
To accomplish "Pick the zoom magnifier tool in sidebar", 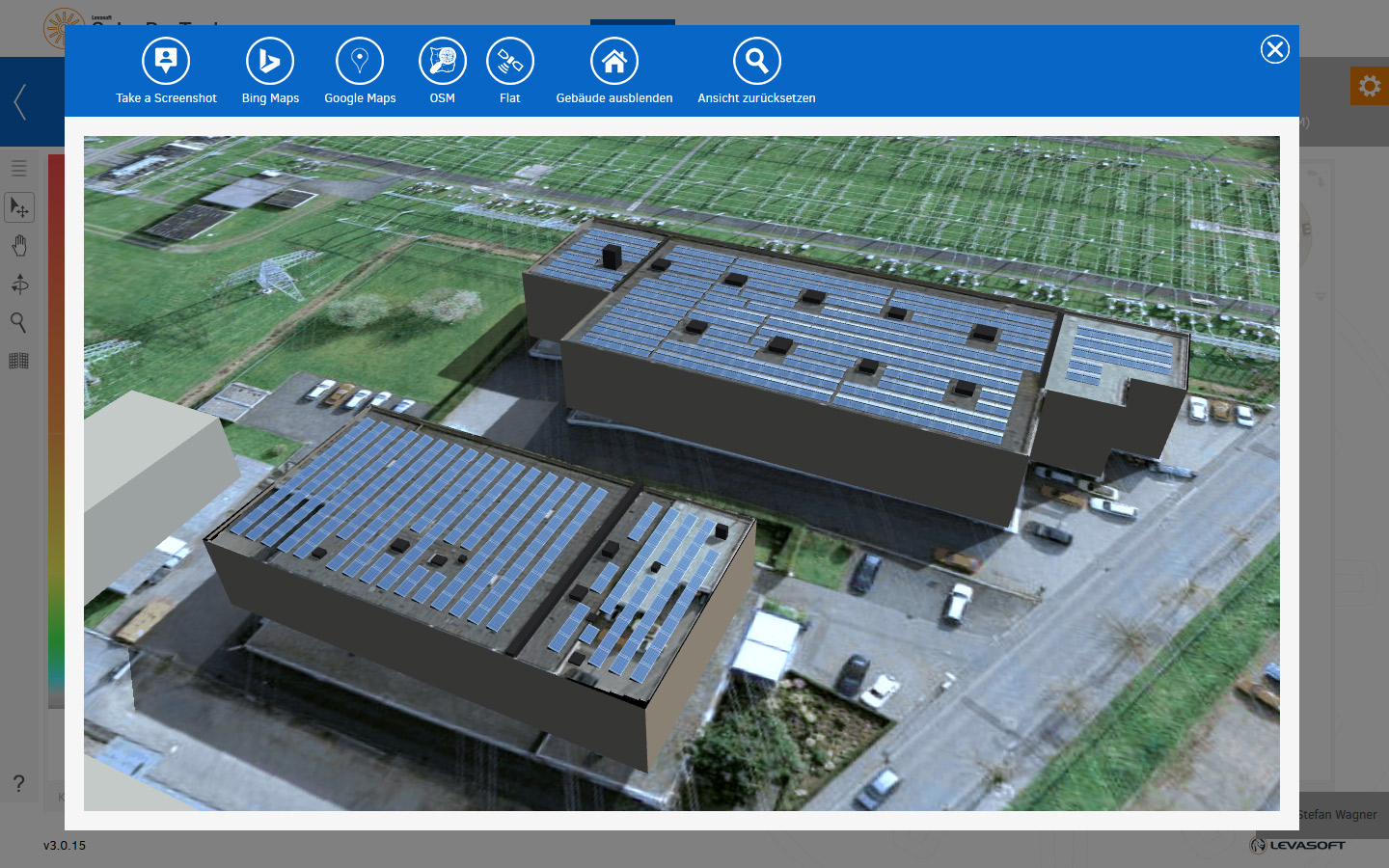I will point(18,322).
